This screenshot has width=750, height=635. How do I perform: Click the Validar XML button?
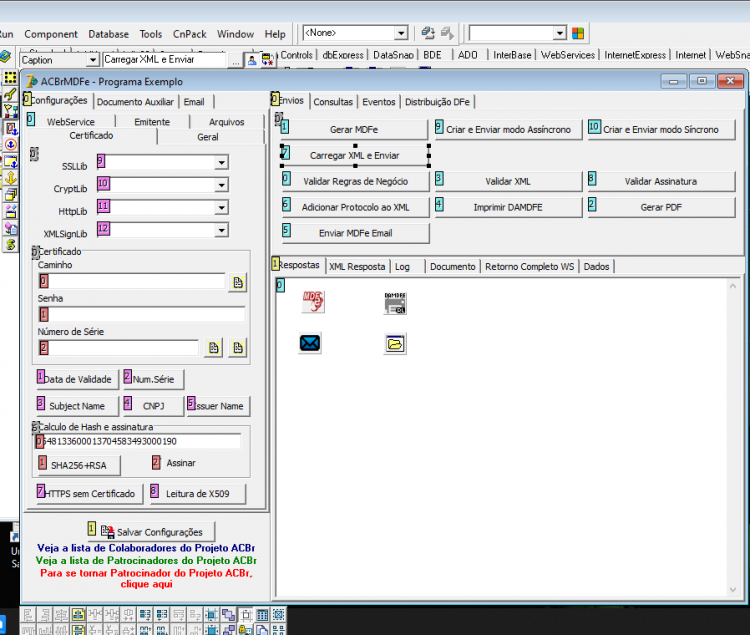pos(508,181)
